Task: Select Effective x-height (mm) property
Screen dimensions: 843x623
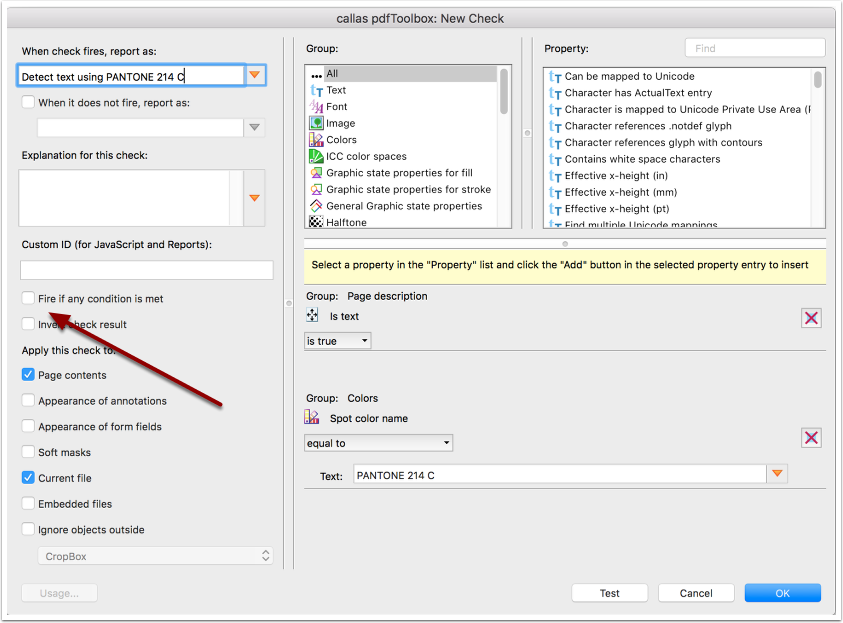Action: [x=678, y=192]
